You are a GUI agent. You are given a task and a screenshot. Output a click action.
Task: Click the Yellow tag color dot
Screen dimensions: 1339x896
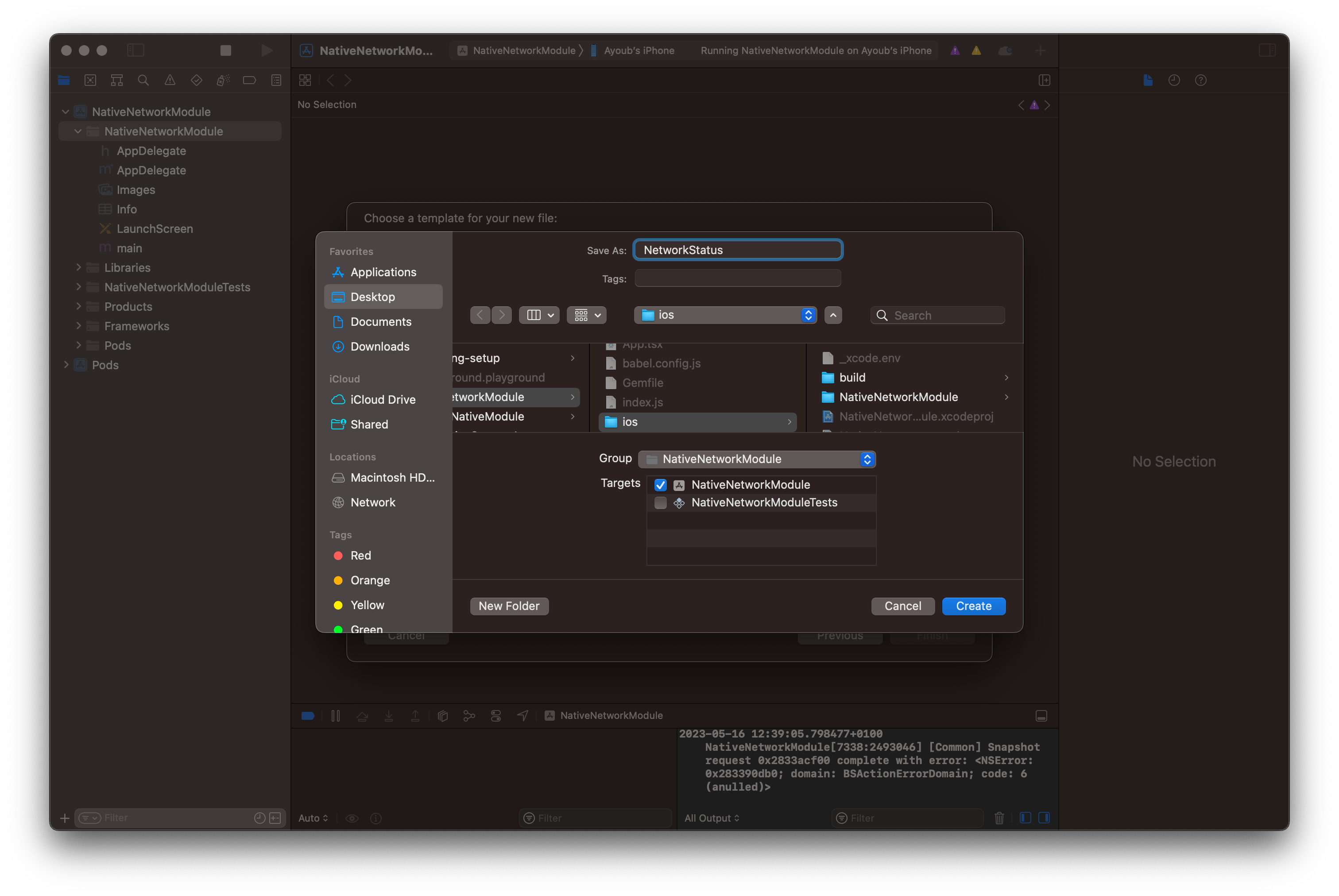pyautogui.click(x=338, y=605)
